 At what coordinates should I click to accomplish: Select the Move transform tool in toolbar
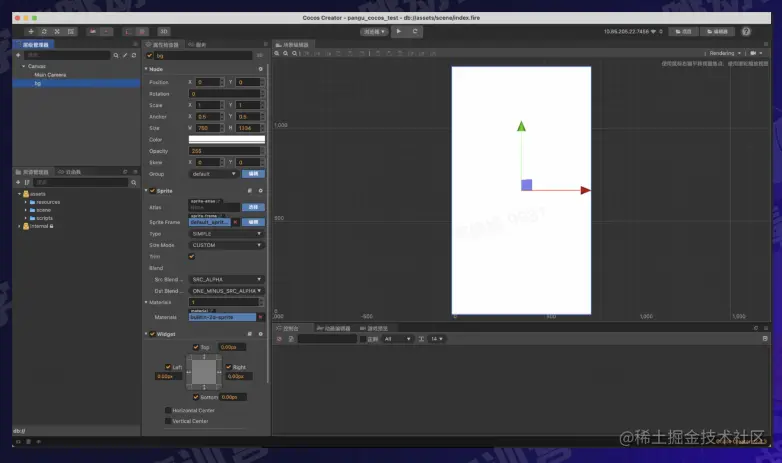coord(31,31)
